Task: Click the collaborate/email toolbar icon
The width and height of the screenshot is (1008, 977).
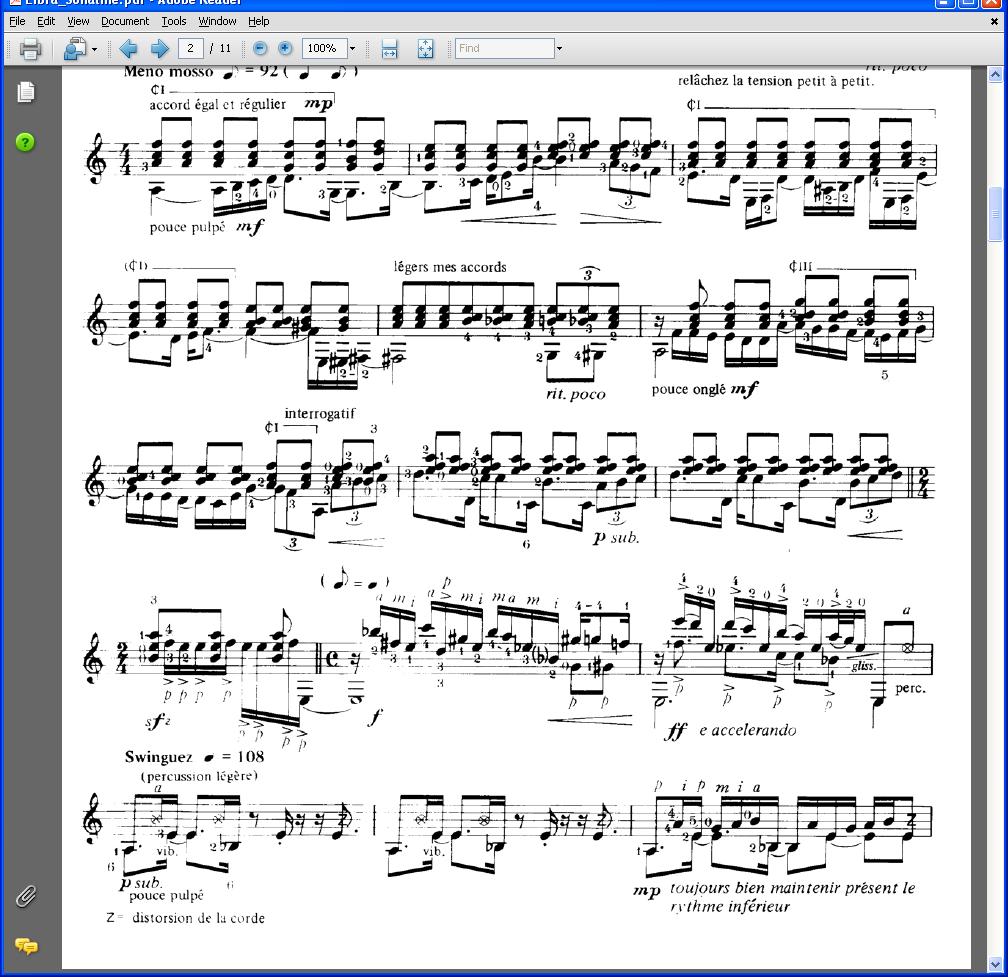Action: click(x=75, y=49)
